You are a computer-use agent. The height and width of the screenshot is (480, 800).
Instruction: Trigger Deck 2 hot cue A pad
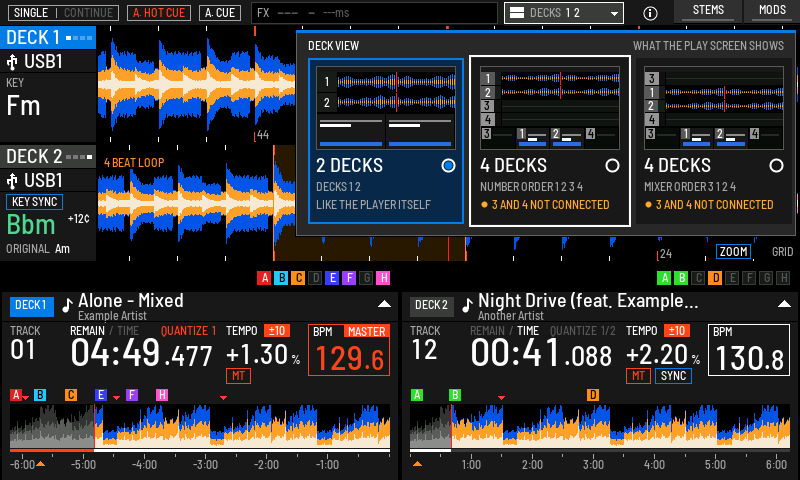click(x=664, y=278)
